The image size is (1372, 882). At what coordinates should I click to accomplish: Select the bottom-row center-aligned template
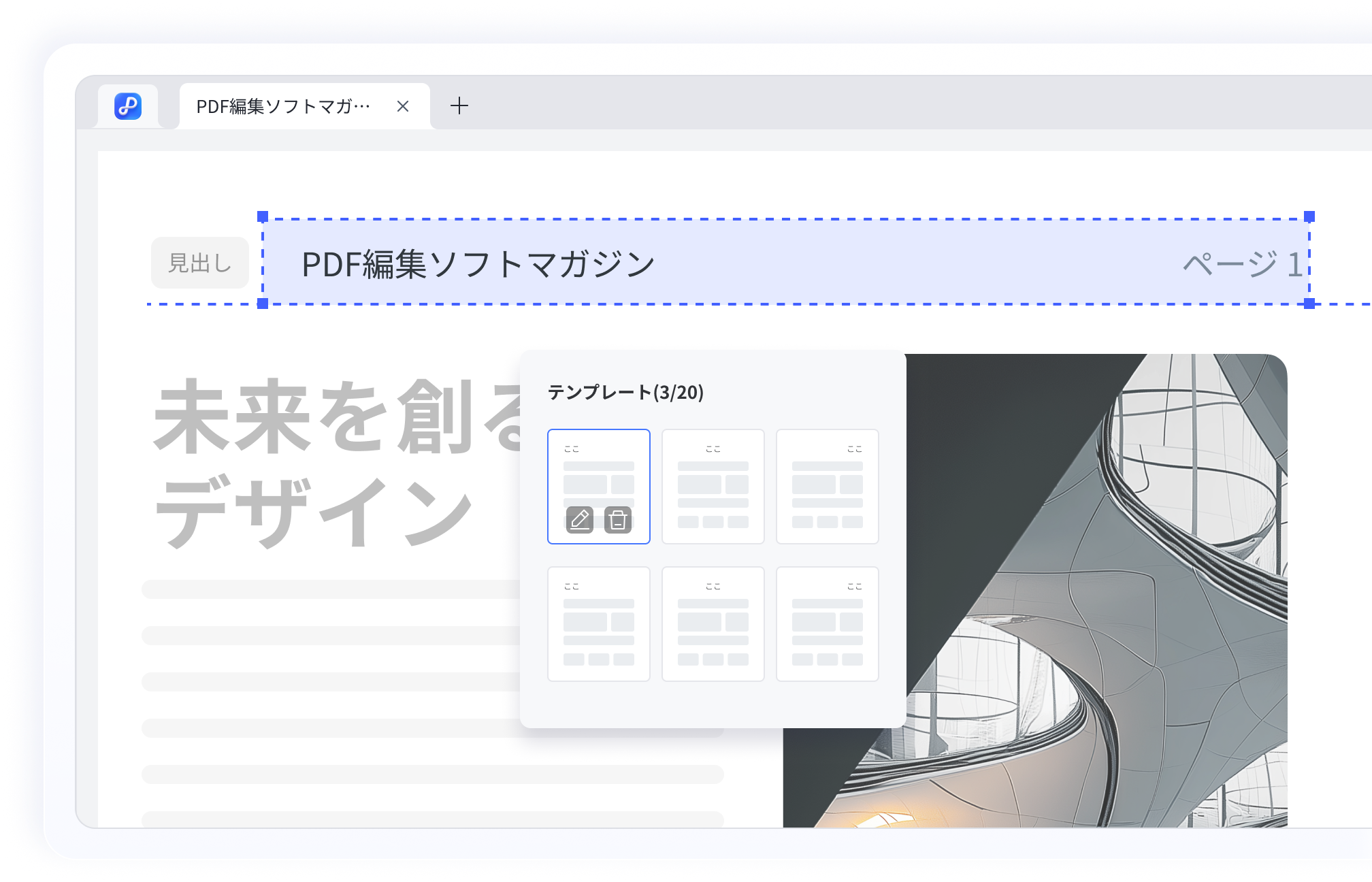pos(713,624)
